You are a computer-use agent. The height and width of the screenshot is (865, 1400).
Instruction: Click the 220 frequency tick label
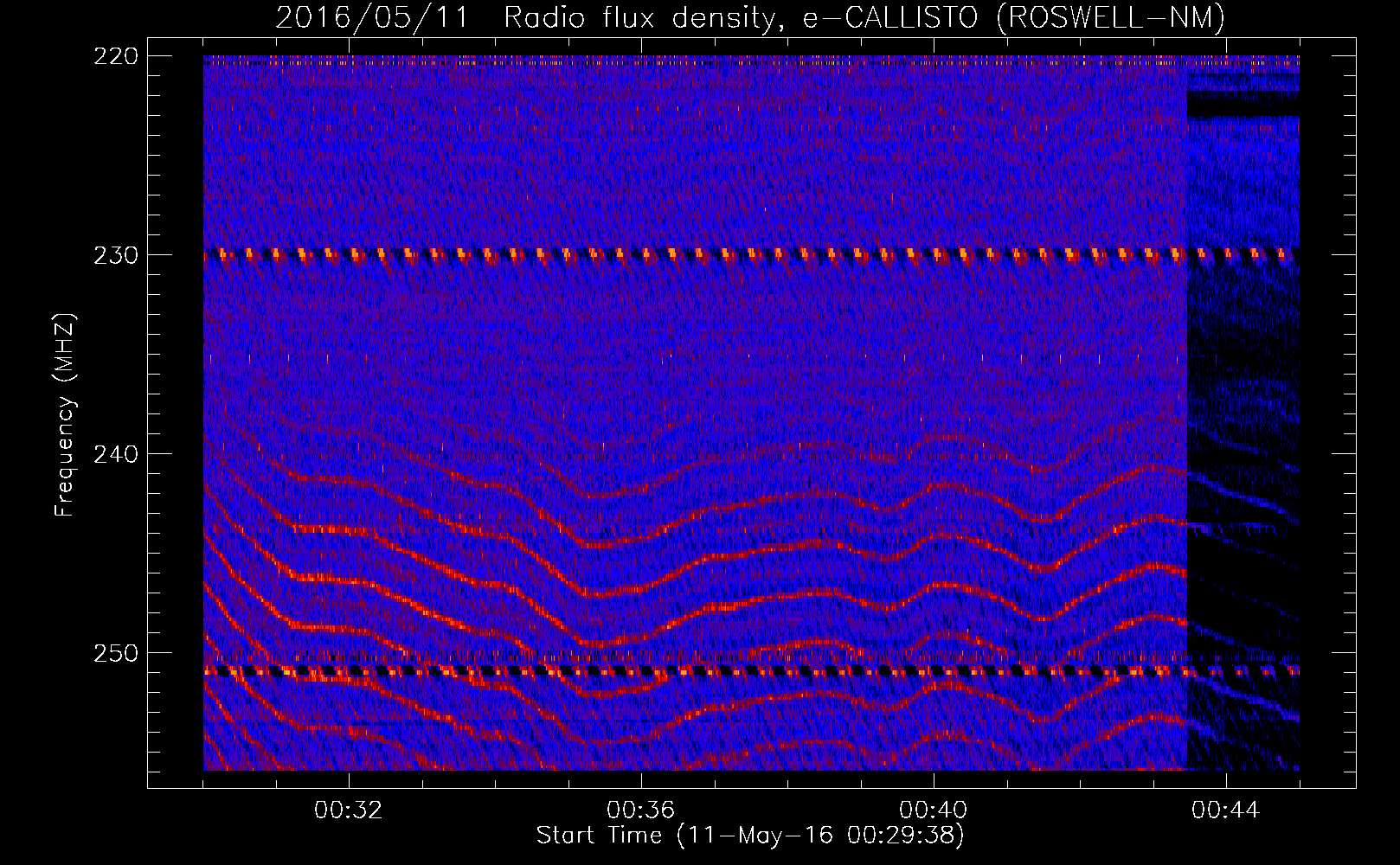116,56
